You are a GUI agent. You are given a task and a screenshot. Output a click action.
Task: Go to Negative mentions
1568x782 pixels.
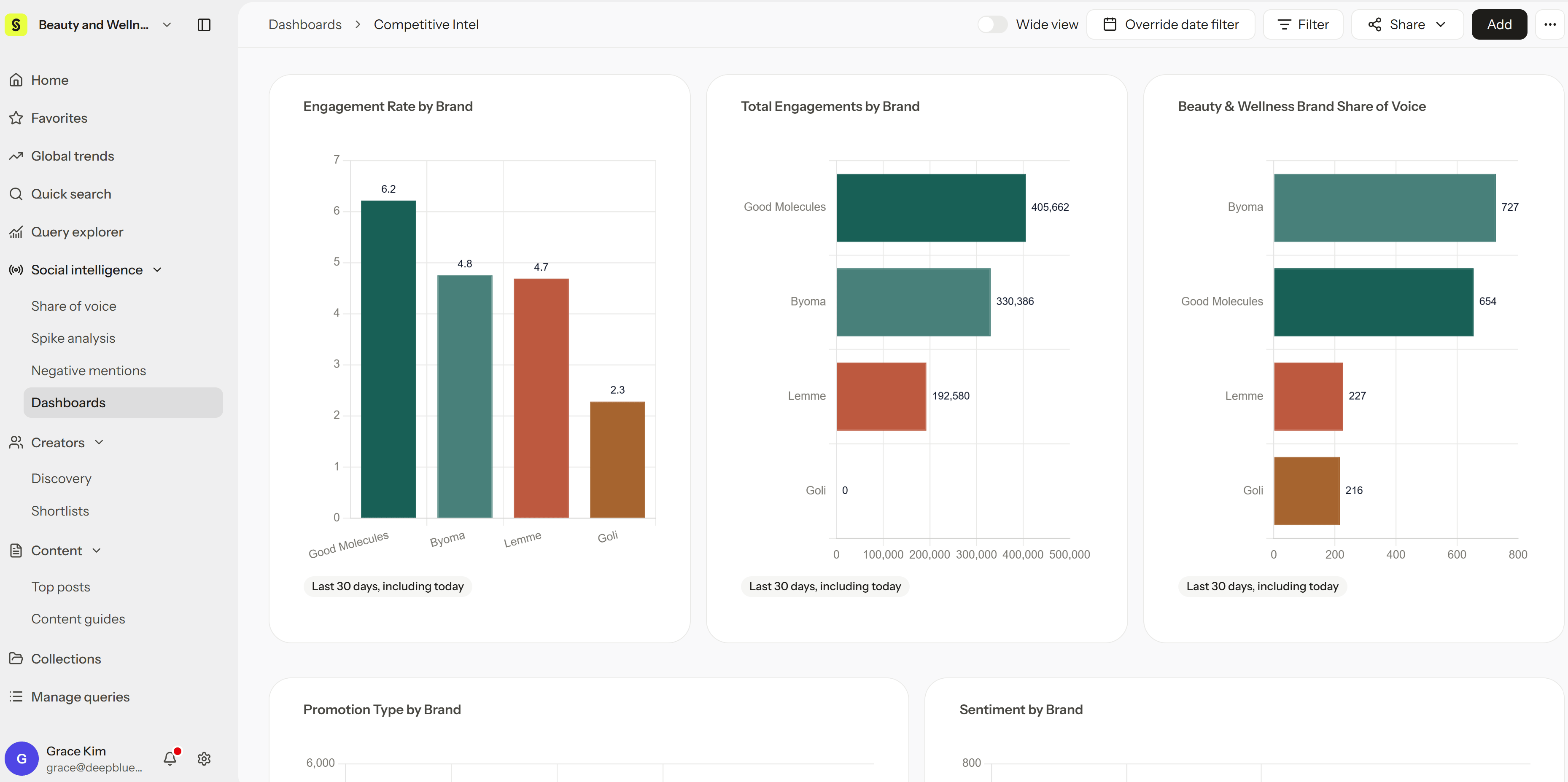click(89, 371)
